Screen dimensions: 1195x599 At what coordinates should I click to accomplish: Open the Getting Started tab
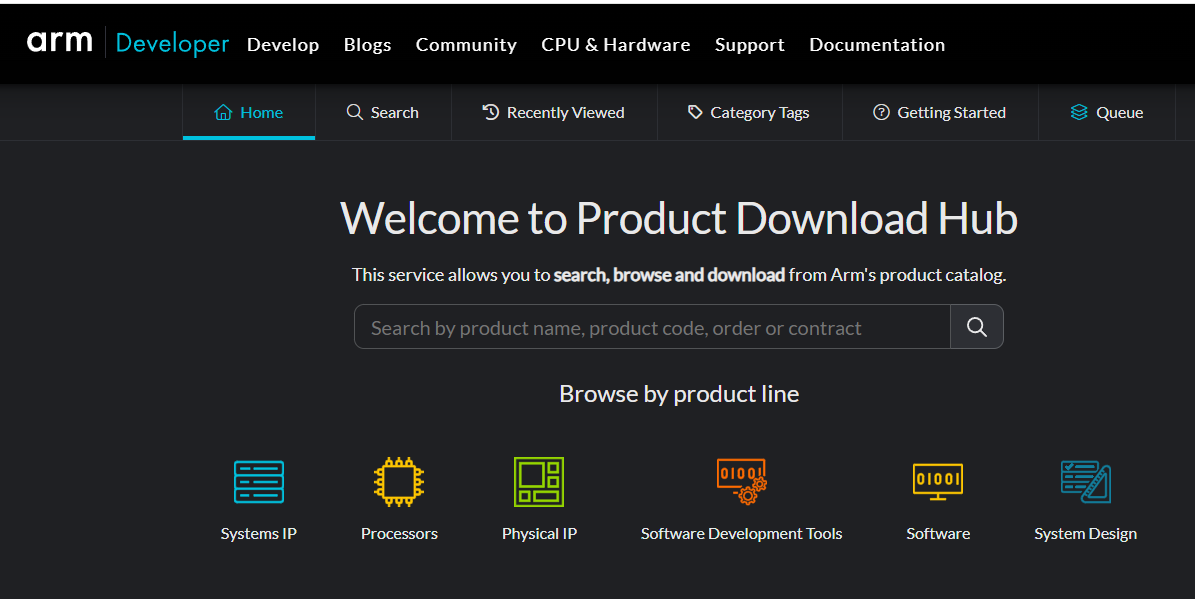coord(940,113)
